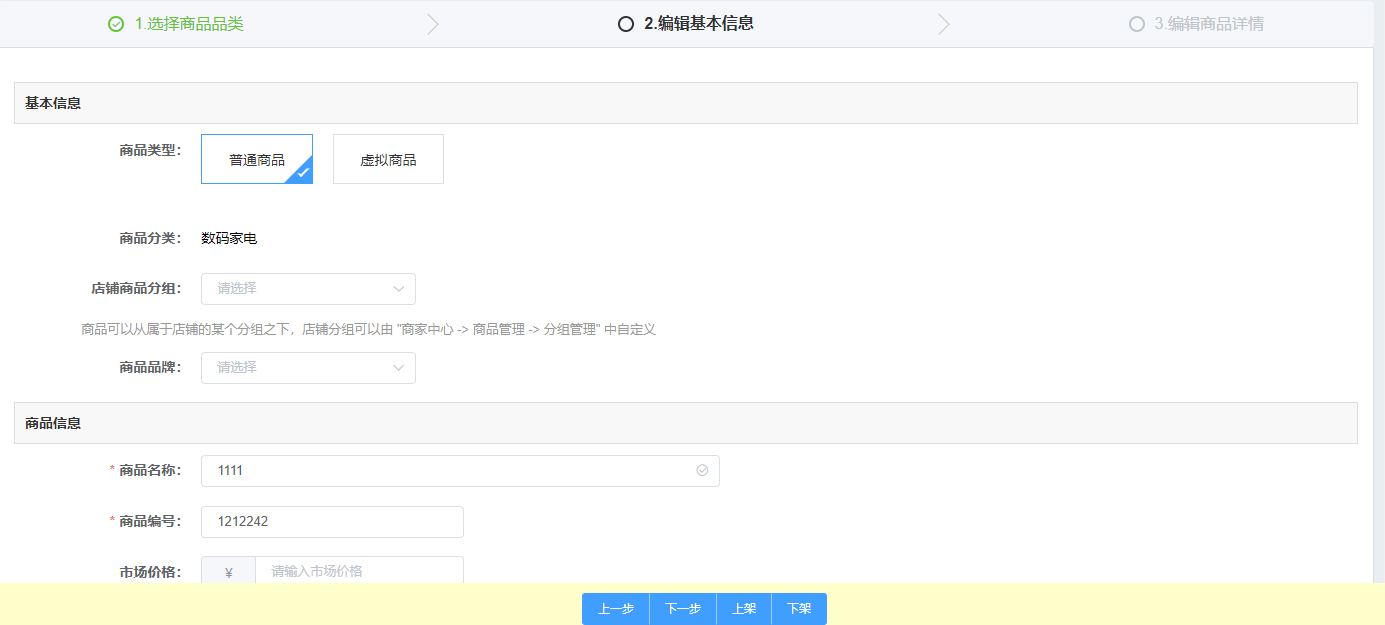1385x625 pixels.
Task: Expand the chevron arrow of 商品品牌 select
Action: coord(398,368)
